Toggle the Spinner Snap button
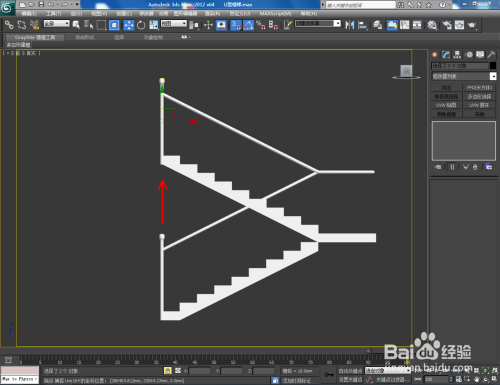This screenshot has width=500, height=385. click(273, 25)
